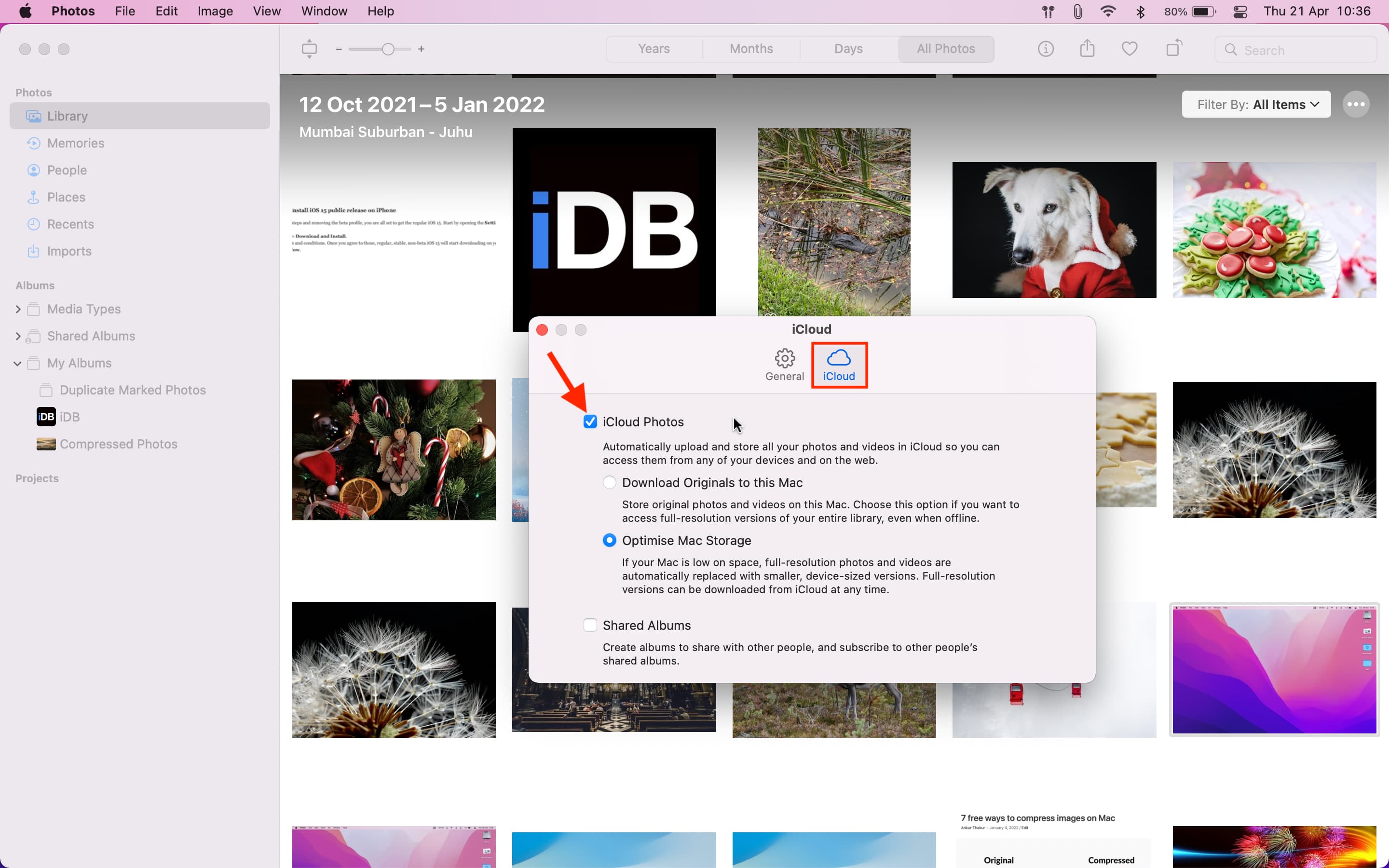
Task: Select the alligator in swamp photo
Action: pyautogui.click(x=834, y=222)
